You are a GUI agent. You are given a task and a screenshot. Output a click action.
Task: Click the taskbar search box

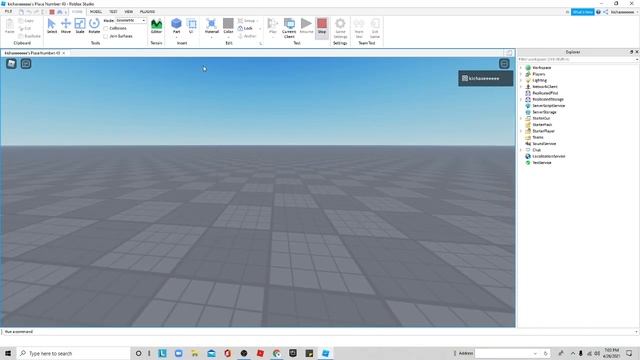coord(73,353)
